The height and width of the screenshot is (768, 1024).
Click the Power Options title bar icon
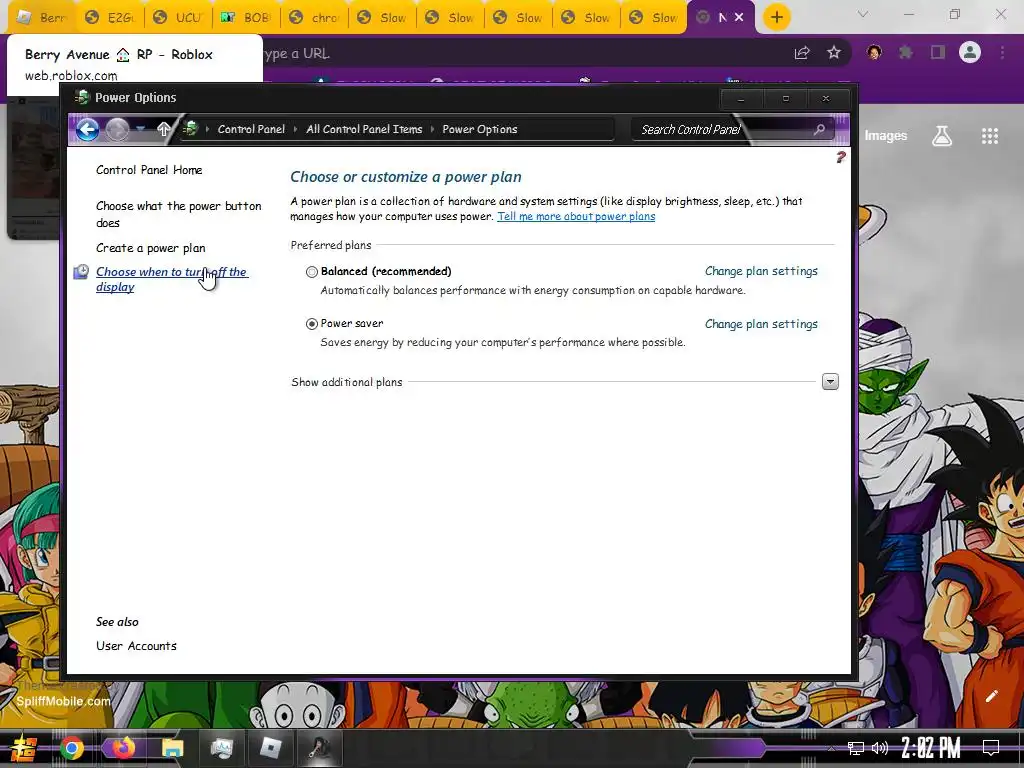[x=82, y=97]
